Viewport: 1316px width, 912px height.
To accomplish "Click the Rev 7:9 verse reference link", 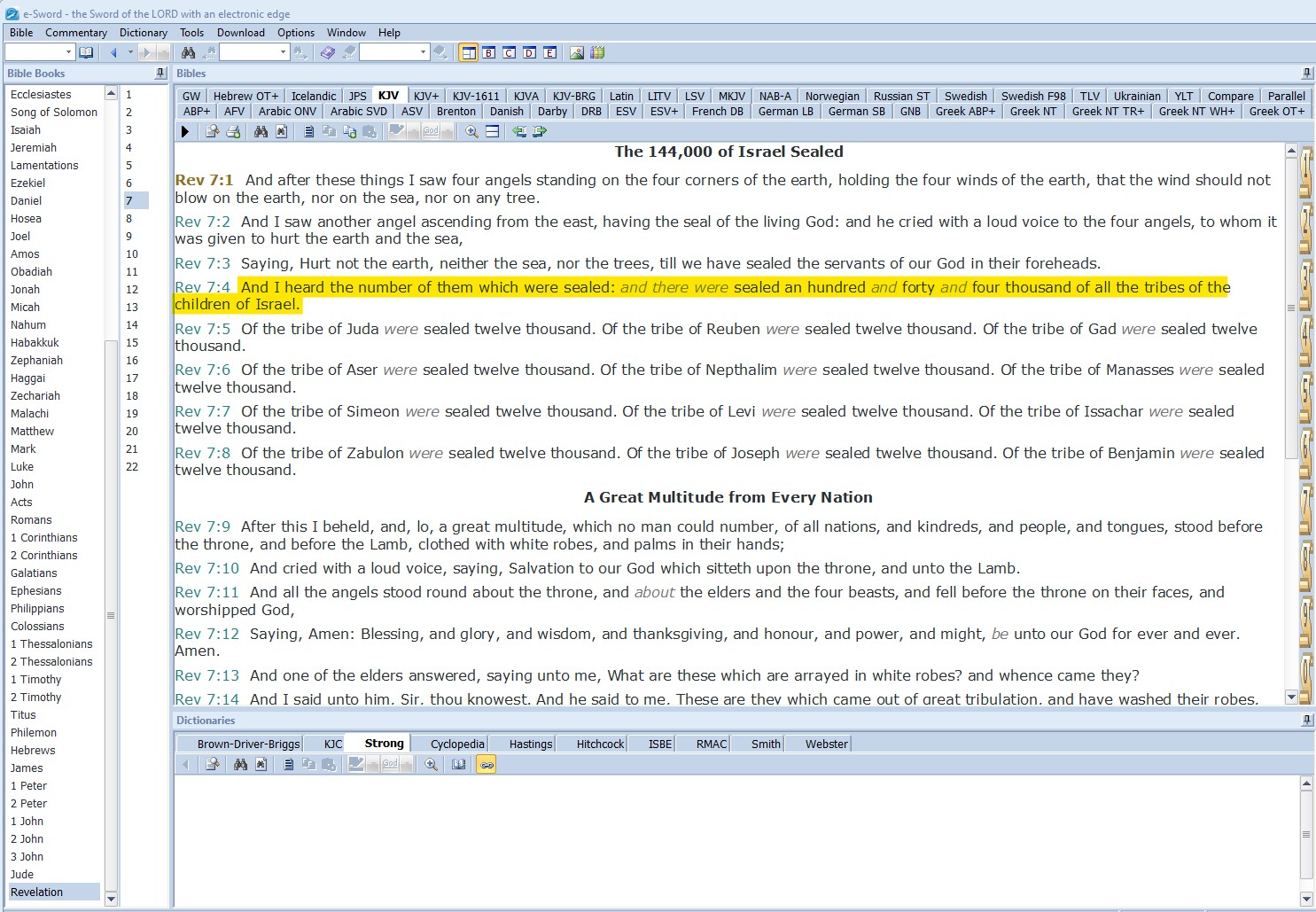I will coord(203,526).
